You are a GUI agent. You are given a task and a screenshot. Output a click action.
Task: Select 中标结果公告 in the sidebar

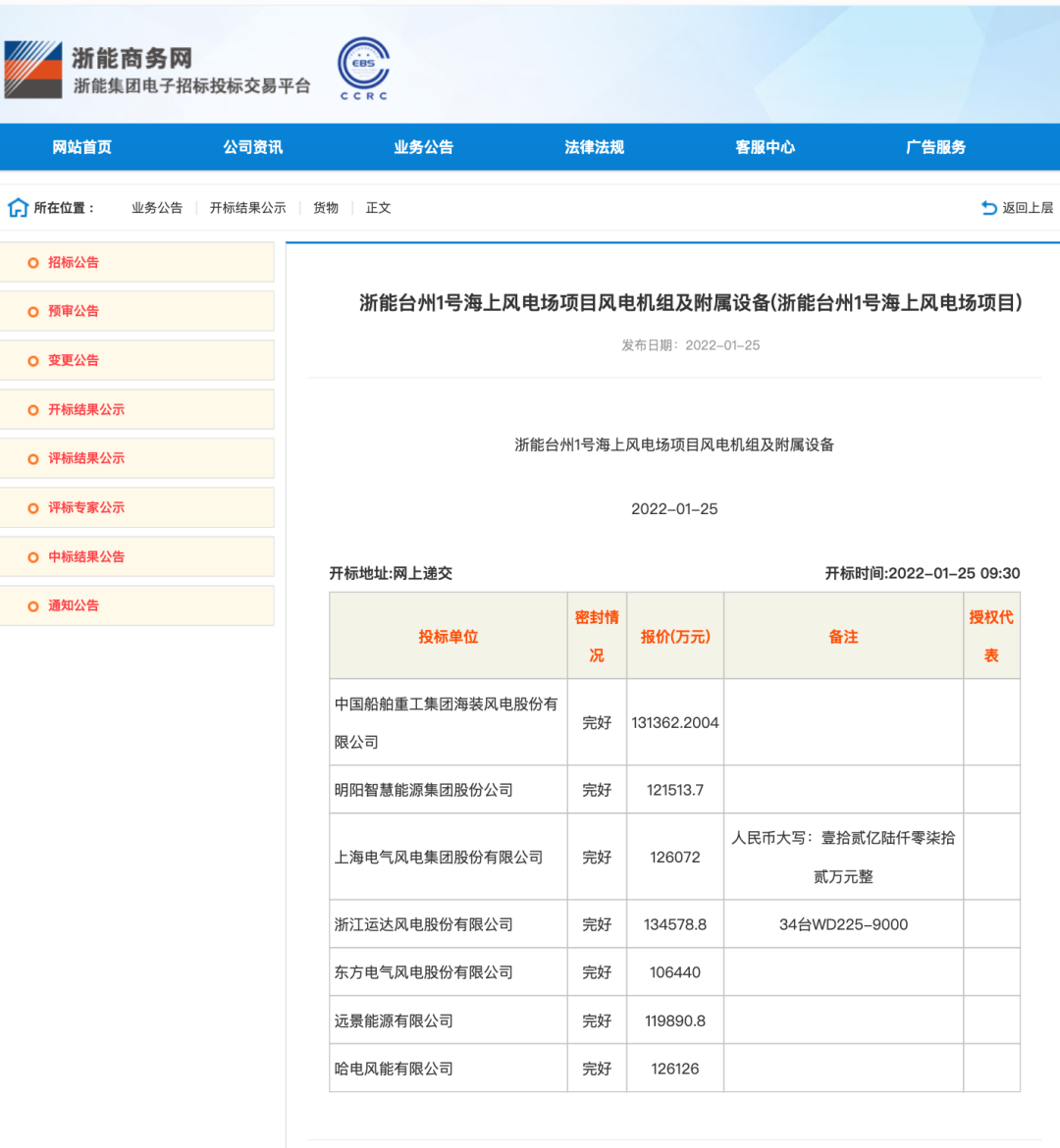click(137, 556)
